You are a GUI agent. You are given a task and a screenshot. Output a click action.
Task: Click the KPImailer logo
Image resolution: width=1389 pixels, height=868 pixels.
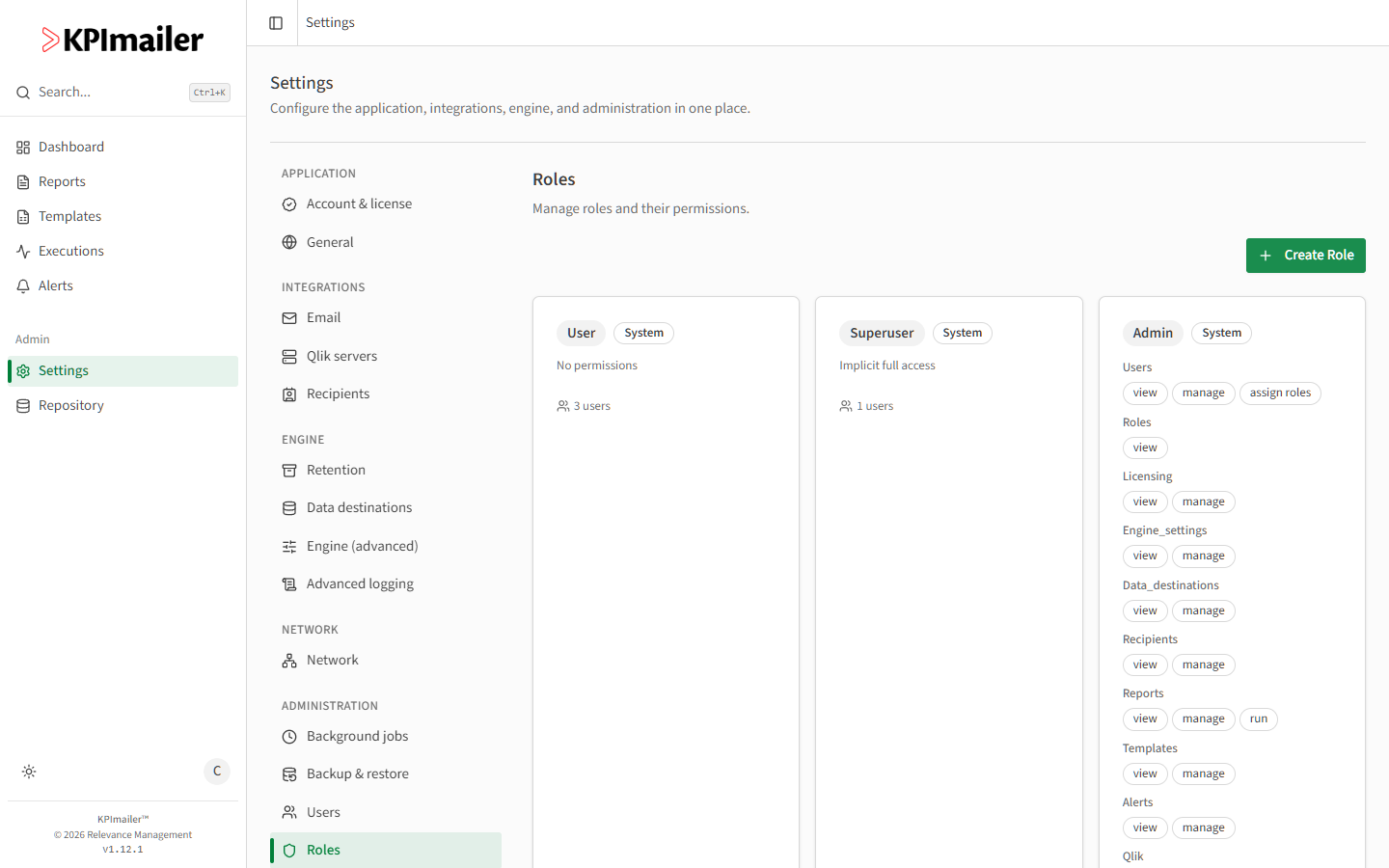pyautogui.click(x=123, y=40)
